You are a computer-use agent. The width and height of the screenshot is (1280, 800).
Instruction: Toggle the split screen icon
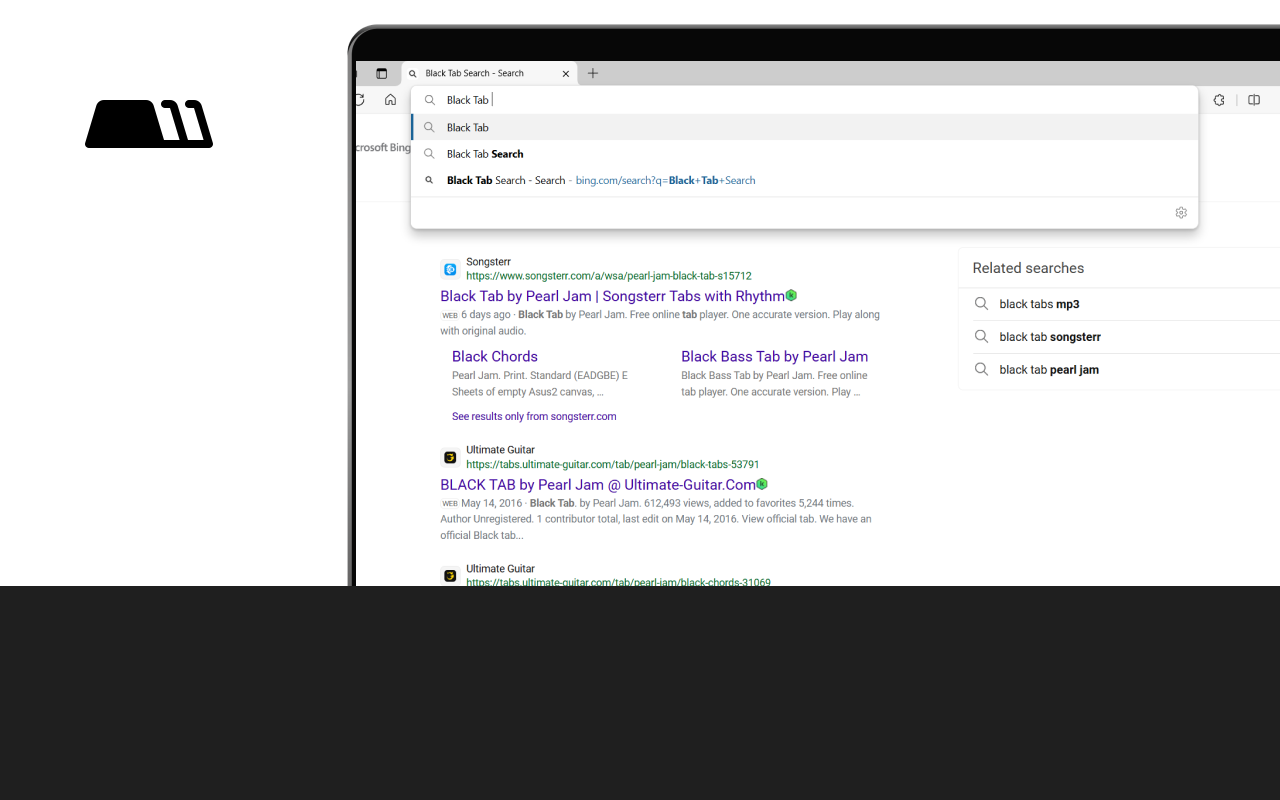(1254, 100)
